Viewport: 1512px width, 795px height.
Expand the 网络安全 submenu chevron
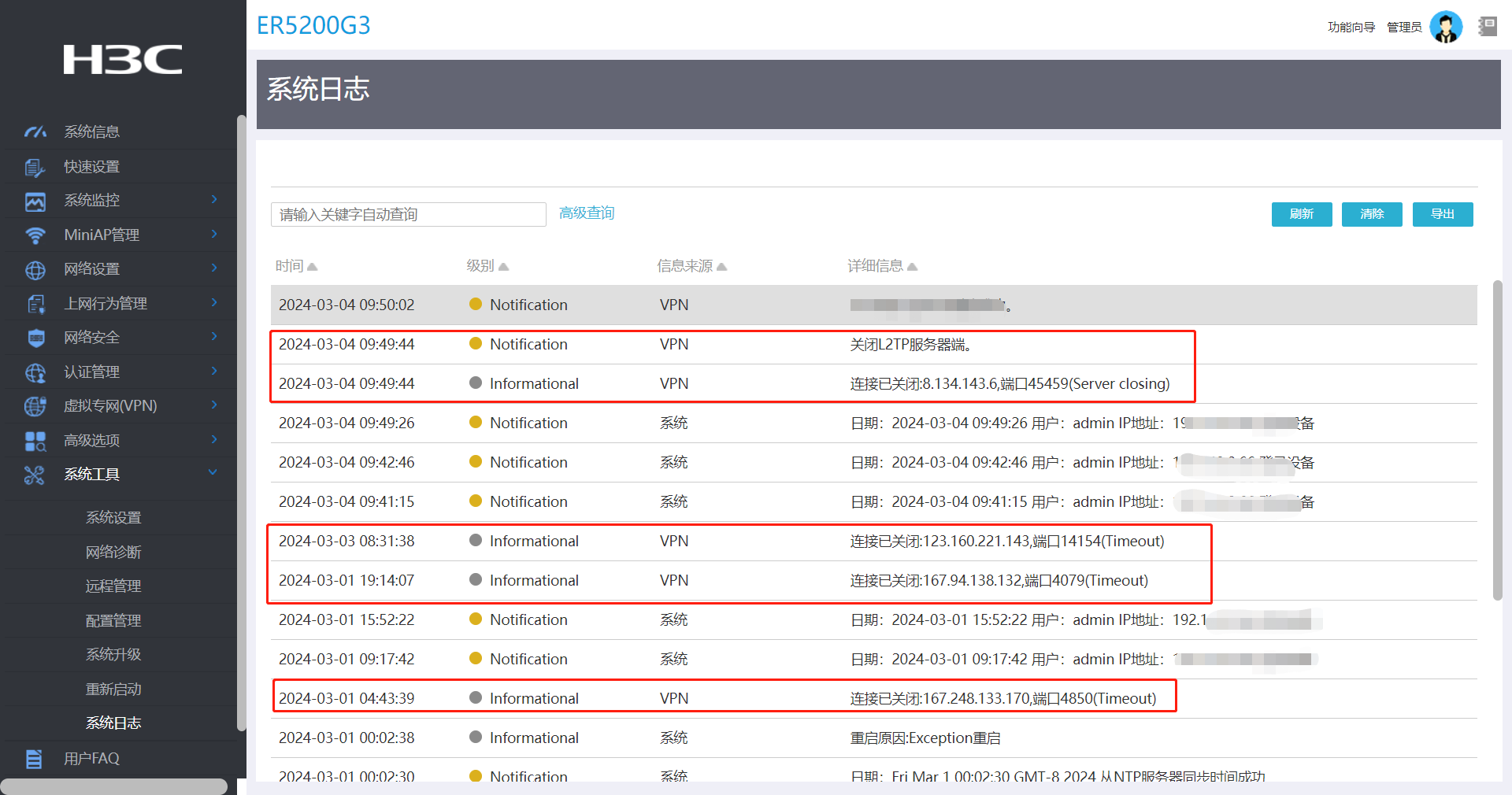pos(213,337)
